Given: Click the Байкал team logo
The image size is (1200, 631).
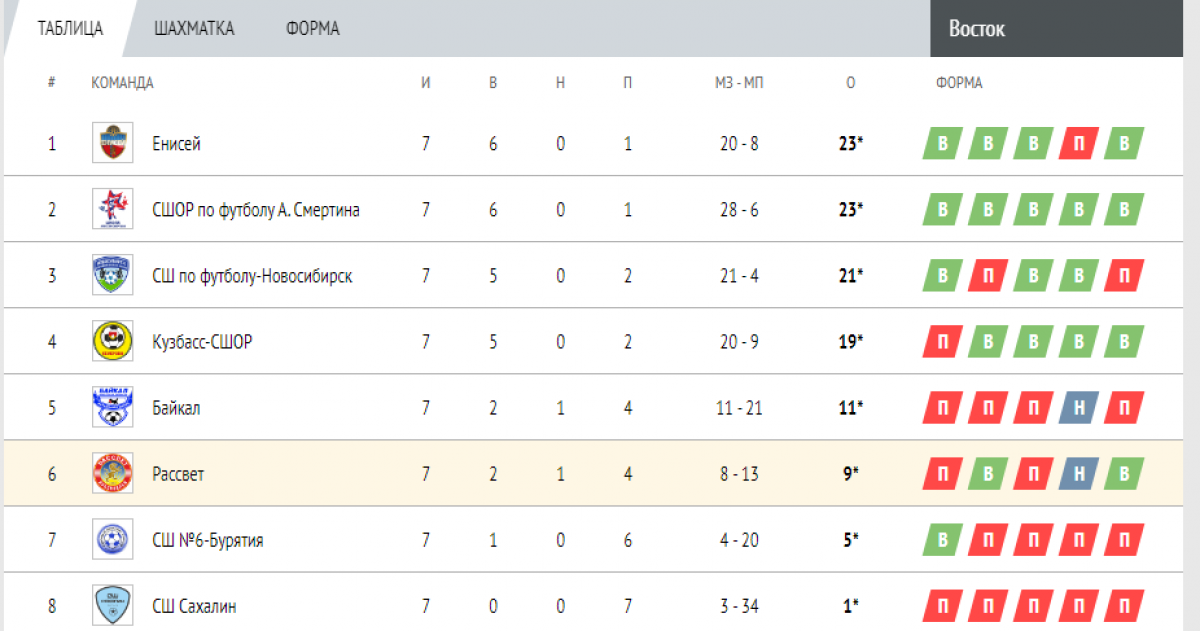Looking at the screenshot, I should pos(111,407).
